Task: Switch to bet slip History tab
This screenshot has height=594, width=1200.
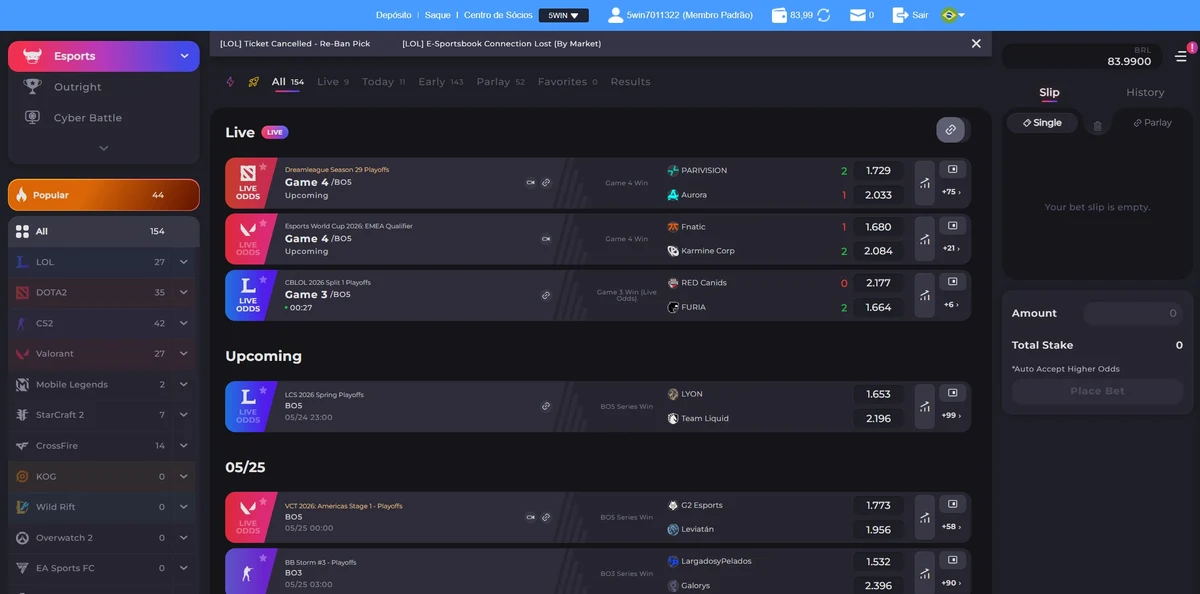Action: [1145, 92]
